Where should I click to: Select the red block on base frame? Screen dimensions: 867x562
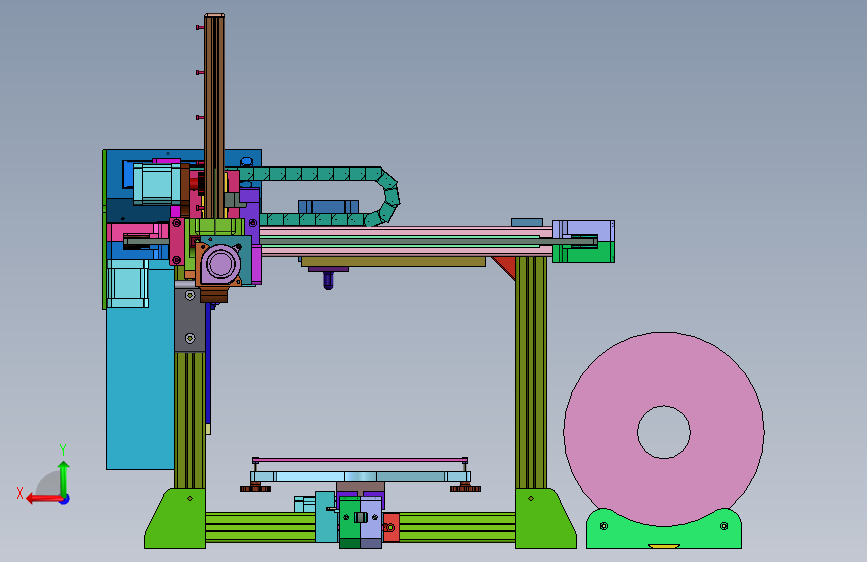(391, 527)
